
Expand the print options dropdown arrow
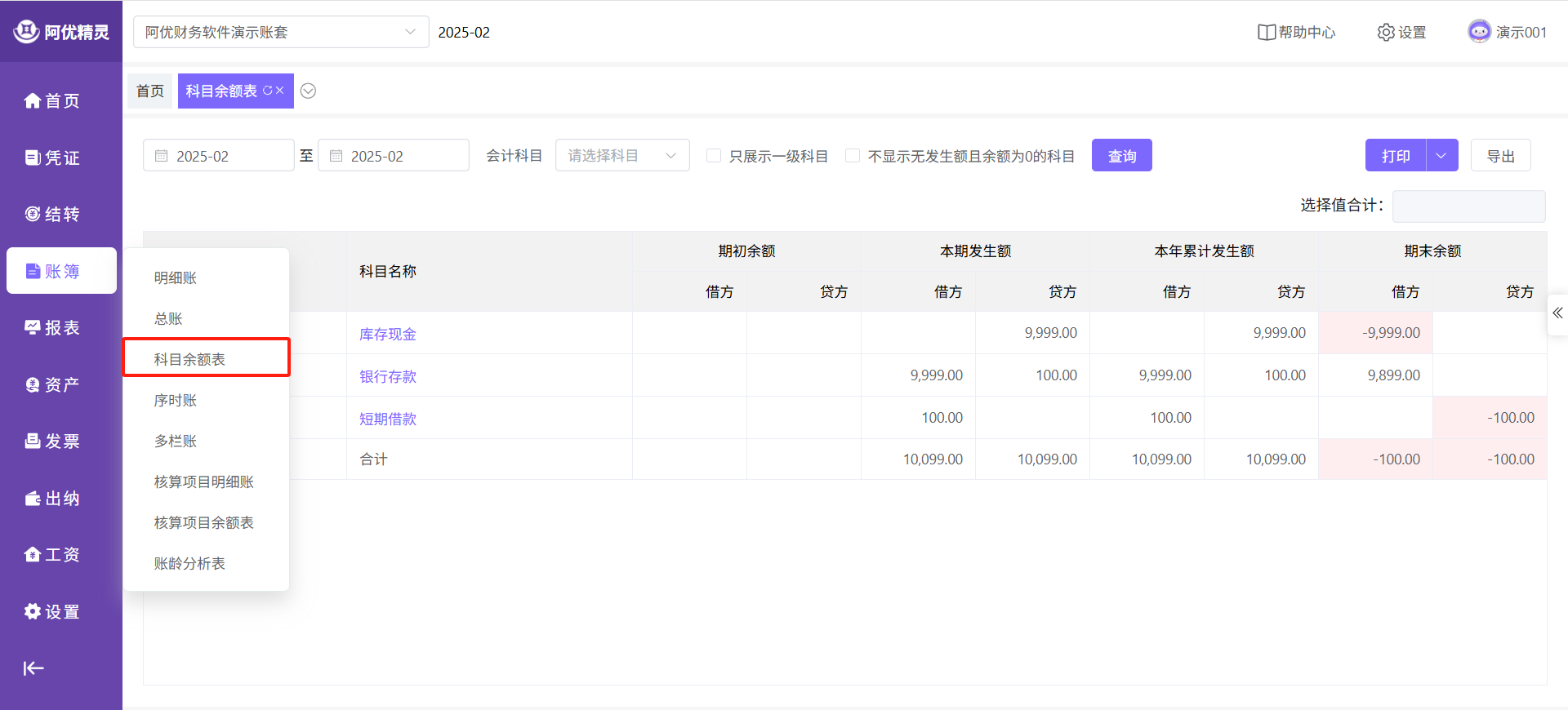coord(1441,155)
